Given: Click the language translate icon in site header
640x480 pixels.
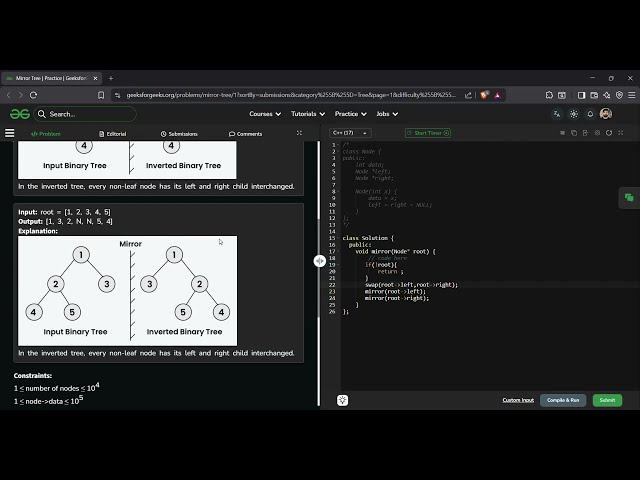Looking at the screenshot, I should click(557, 114).
